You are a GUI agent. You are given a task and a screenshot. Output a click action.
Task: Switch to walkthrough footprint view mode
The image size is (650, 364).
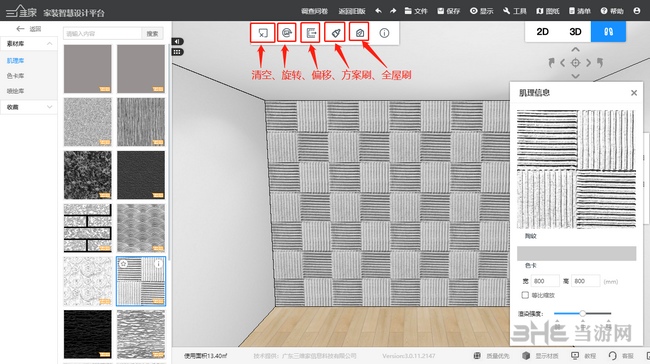tap(608, 32)
